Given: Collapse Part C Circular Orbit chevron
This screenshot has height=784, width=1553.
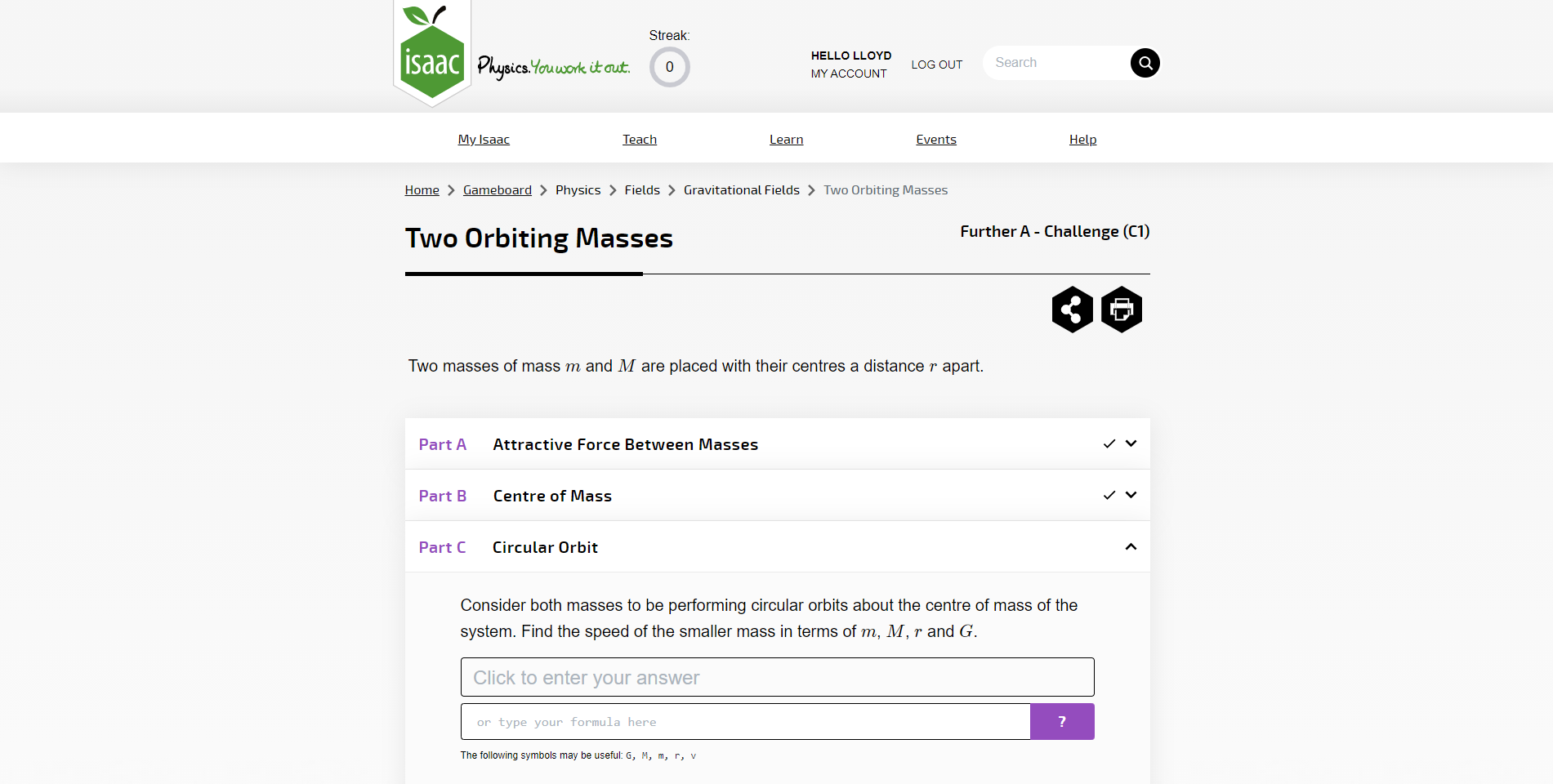Looking at the screenshot, I should click(1131, 546).
